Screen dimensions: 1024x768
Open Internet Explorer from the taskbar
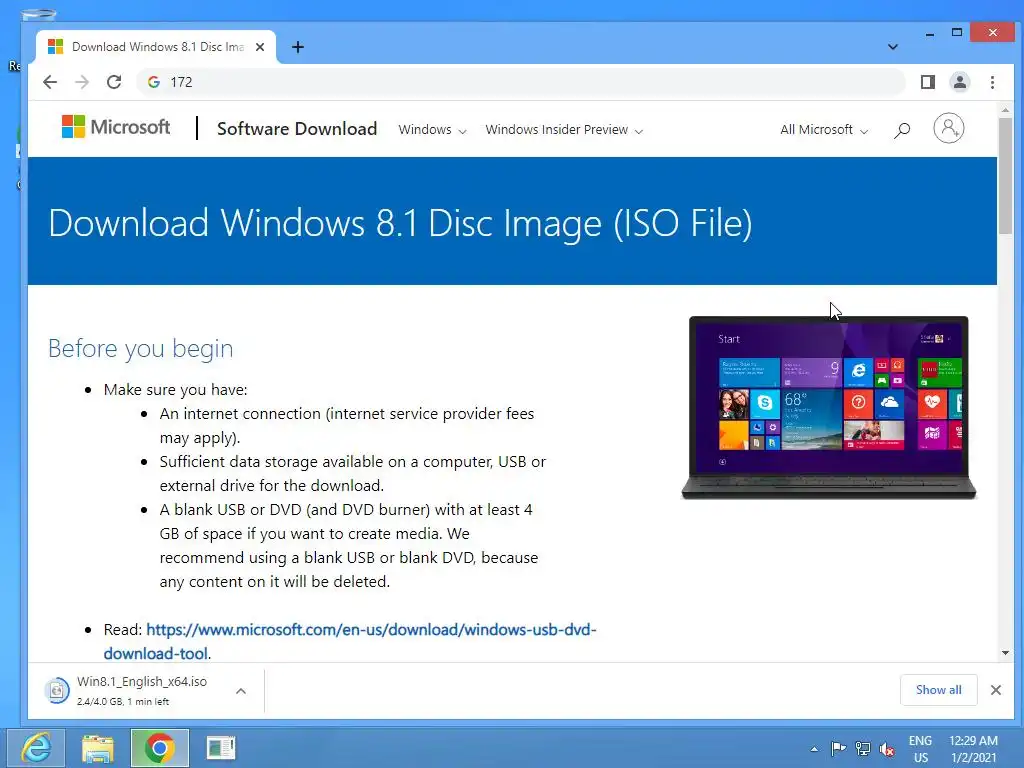[x=36, y=748]
